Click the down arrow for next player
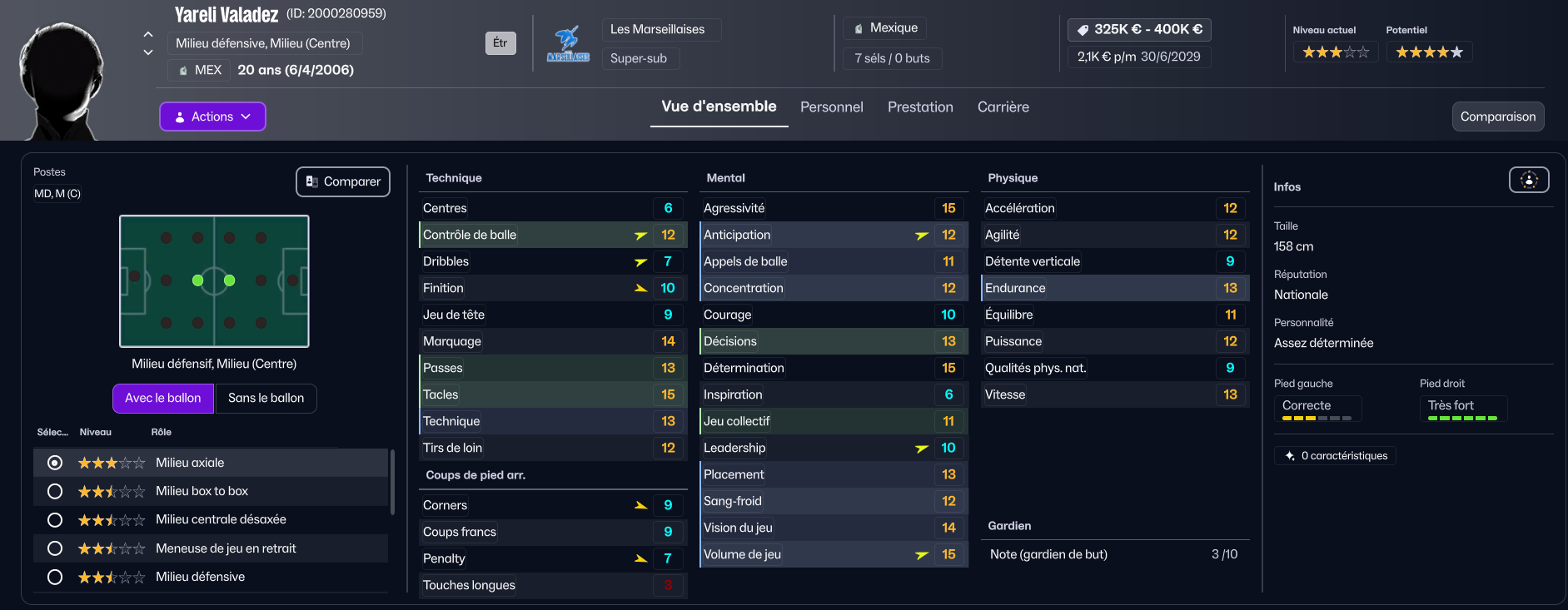 [x=148, y=52]
